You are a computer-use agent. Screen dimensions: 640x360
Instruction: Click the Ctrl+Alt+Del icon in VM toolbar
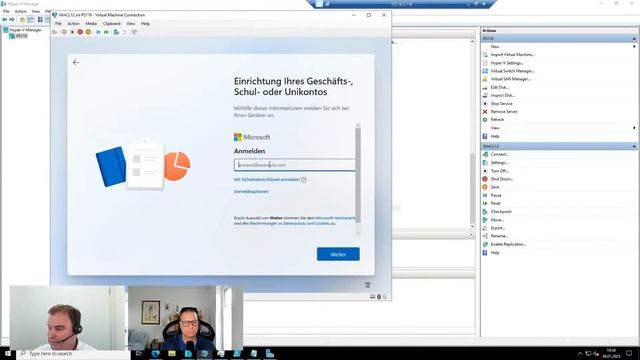[55, 32]
